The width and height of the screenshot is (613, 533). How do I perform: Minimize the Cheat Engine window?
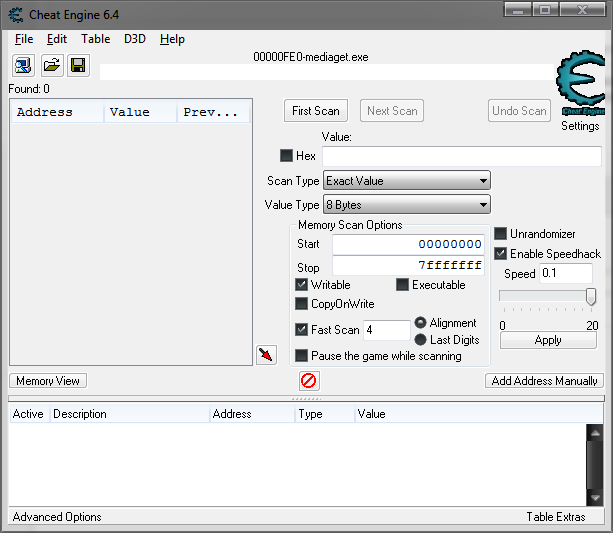pyautogui.click(x=518, y=9)
